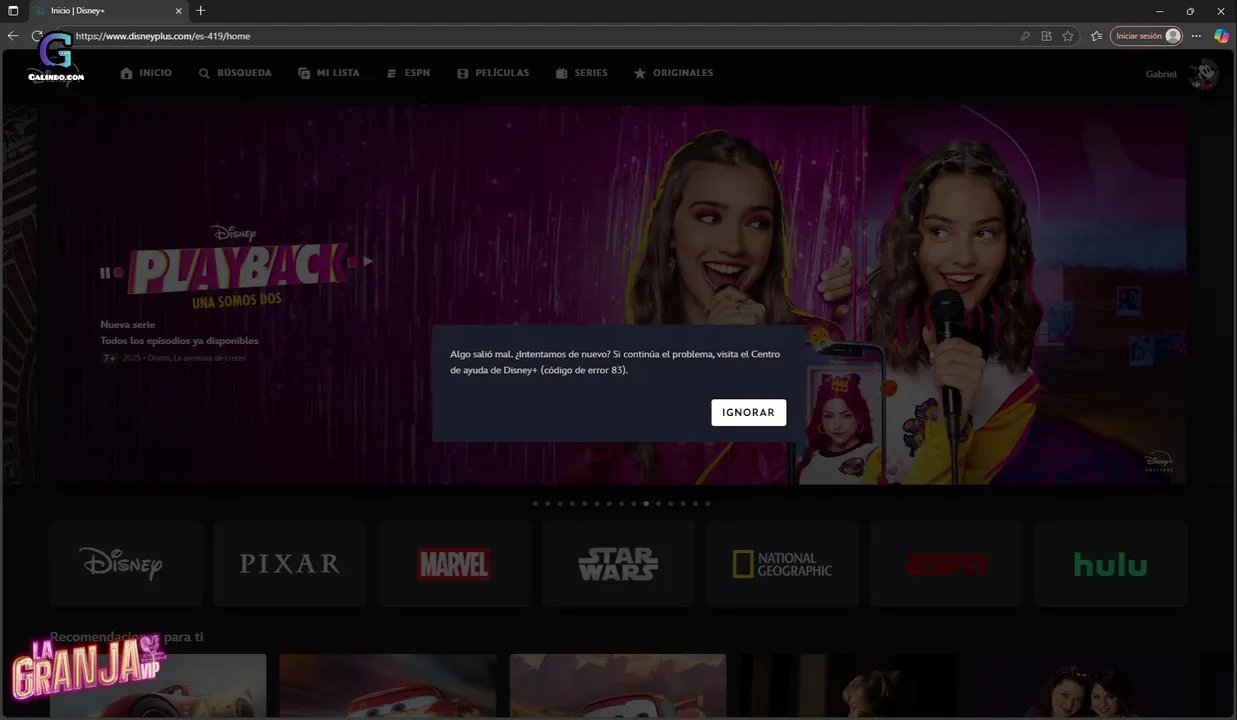Click the 'código de error 83' message text
The image size is (1237, 720).
tap(584, 370)
